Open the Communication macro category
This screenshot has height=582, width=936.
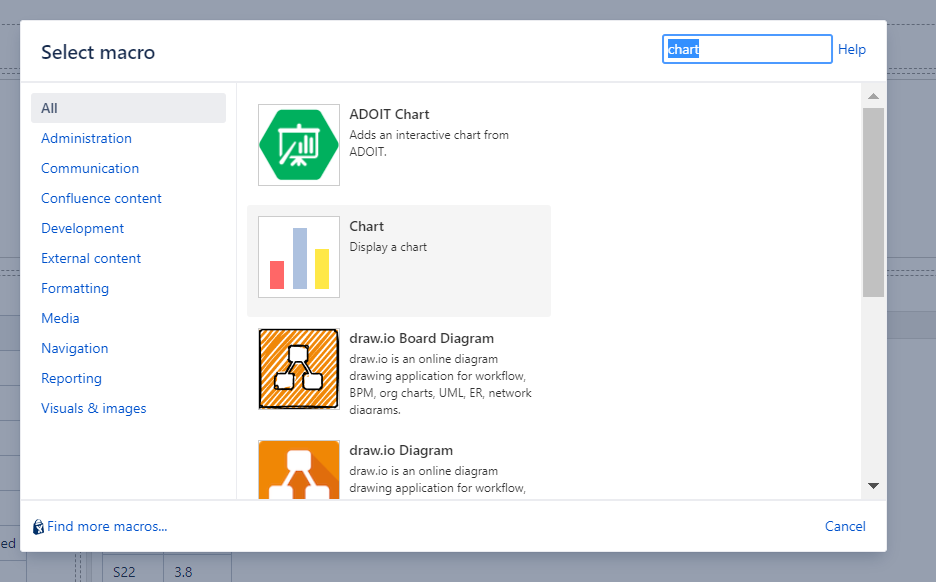point(90,168)
